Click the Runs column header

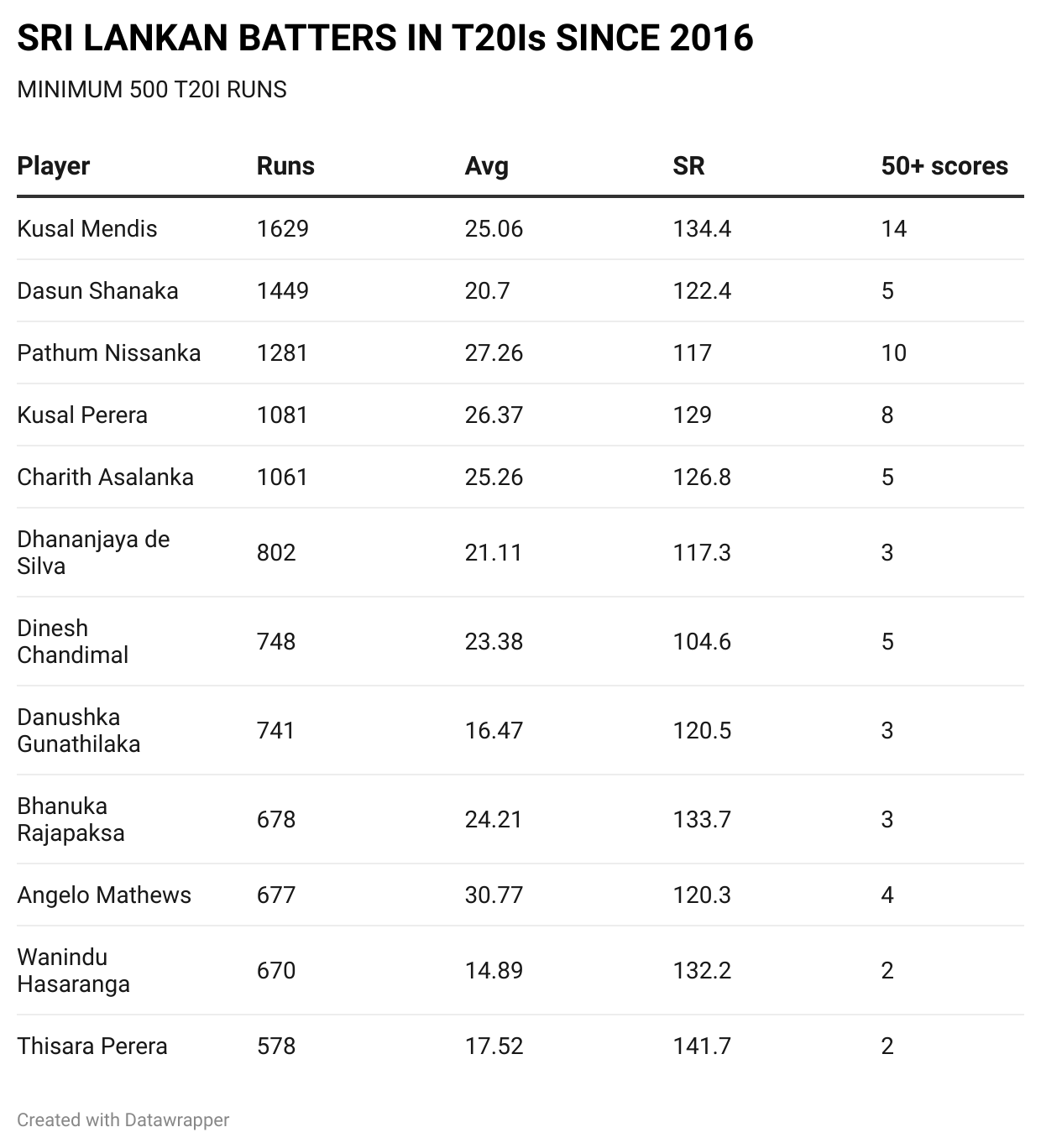point(285,166)
